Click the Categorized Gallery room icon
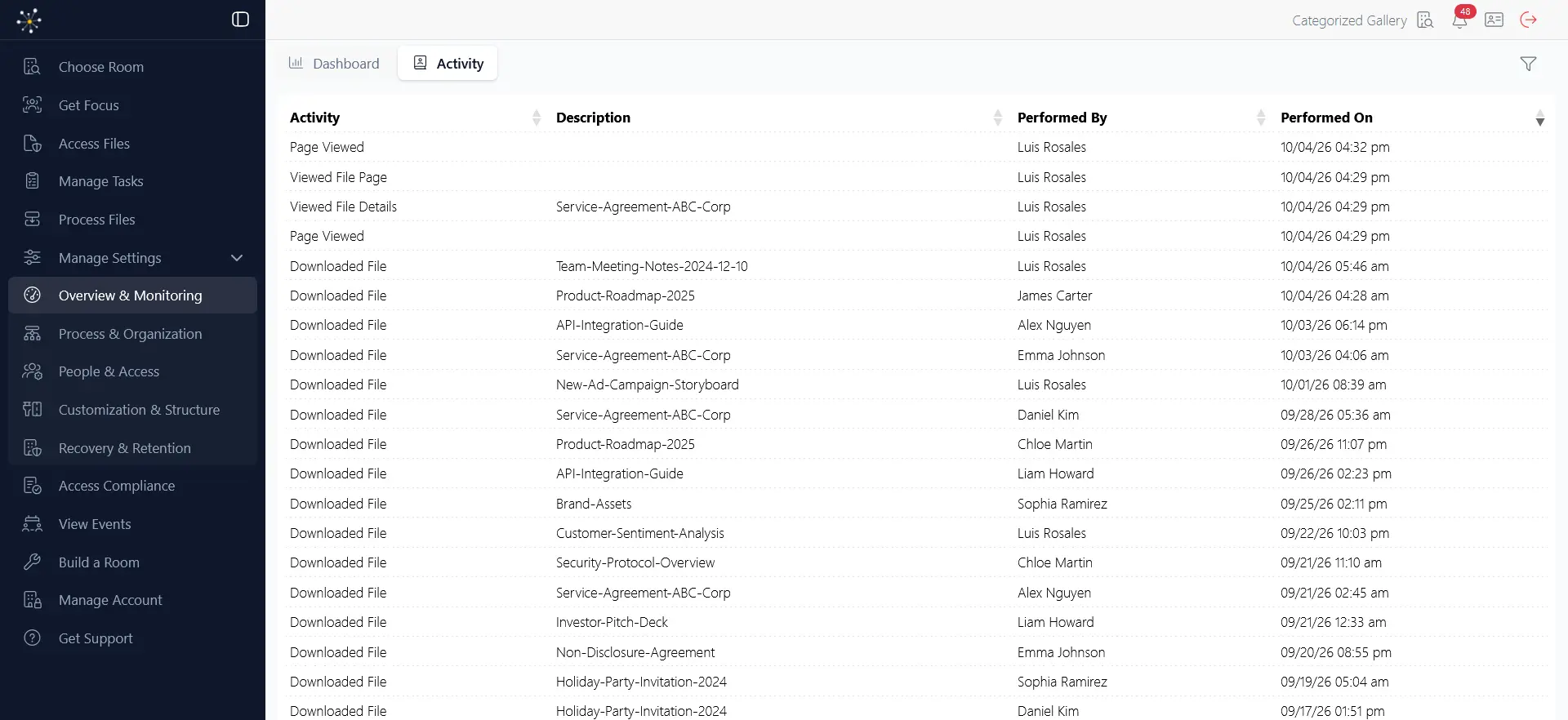 pyautogui.click(x=1425, y=20)
